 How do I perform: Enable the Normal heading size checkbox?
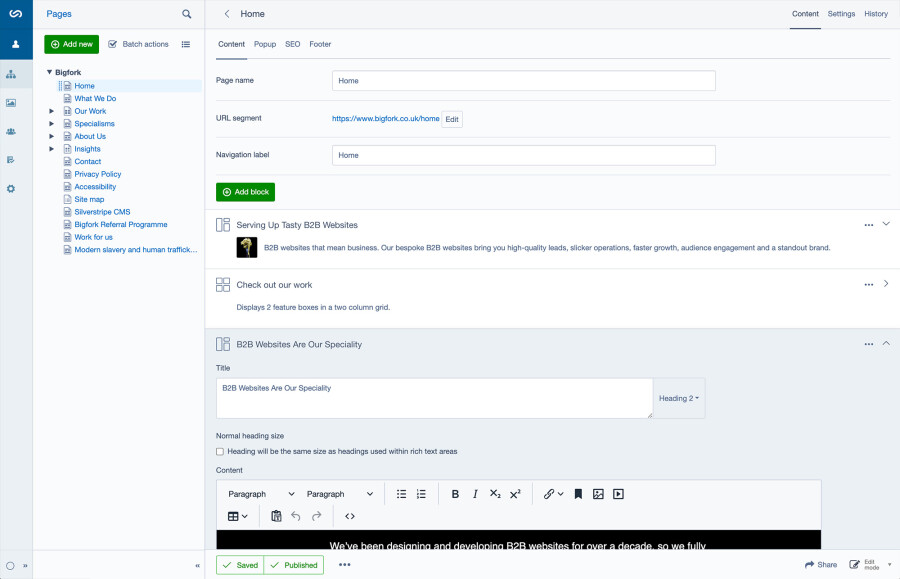coord(220,452)
